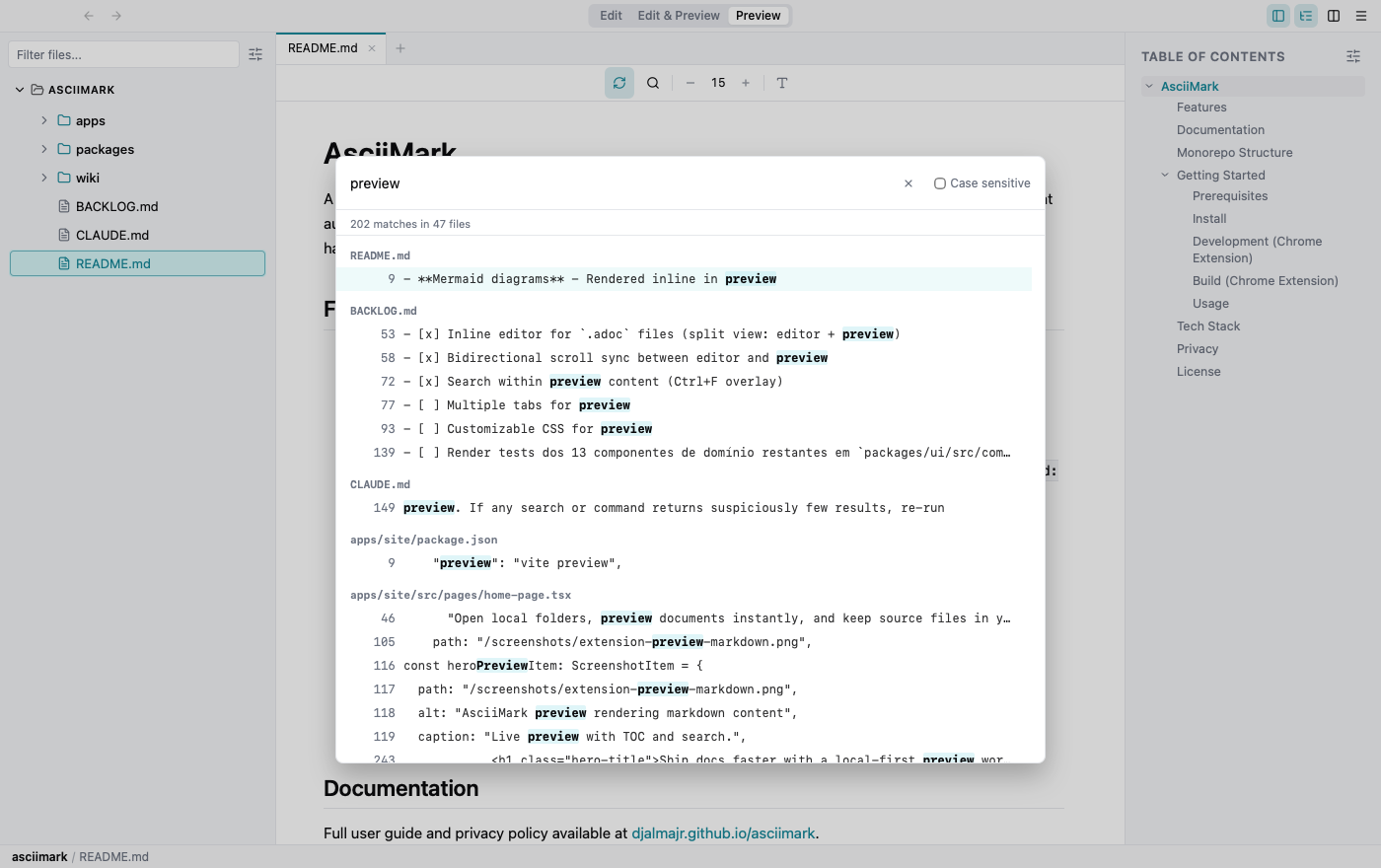Open BACKLOG.md line 139 Render tests result
Image resolution: width=1381 pixels, height=868 pixels.
click(x=684, y=453)
